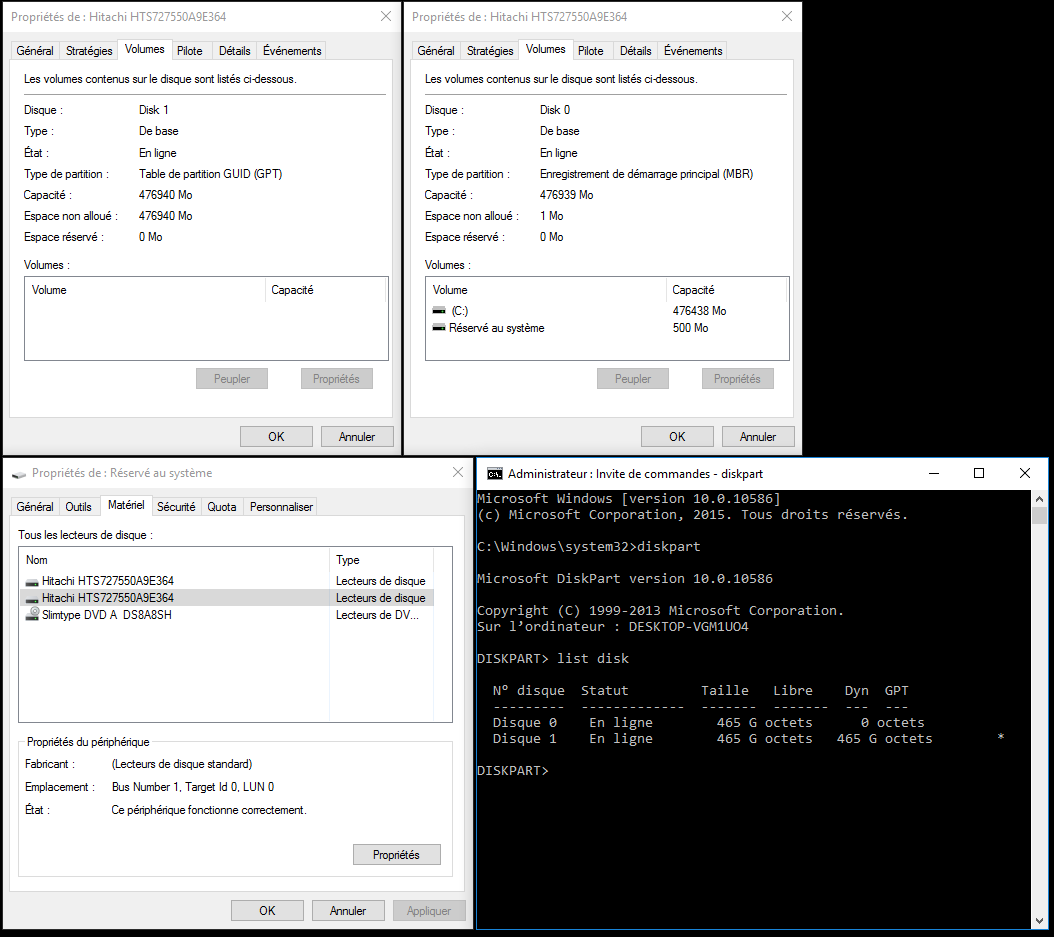Click Annuler in Réservé au système window
This screenshot has width=1054, height=937.
348,911
